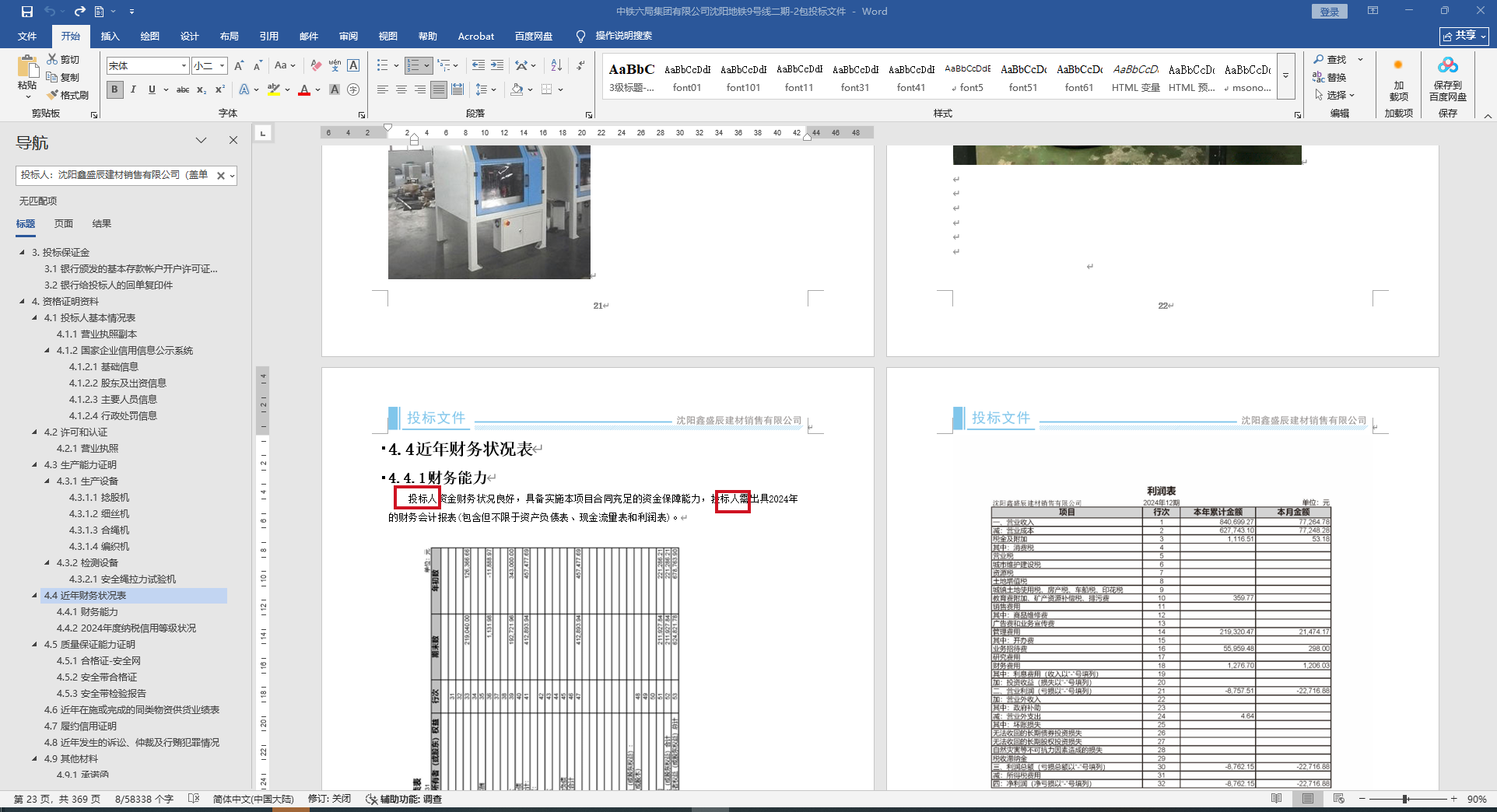Click the superscript x² icon
This screenshot has height=812, width=1497.
(x=220, y=89)
